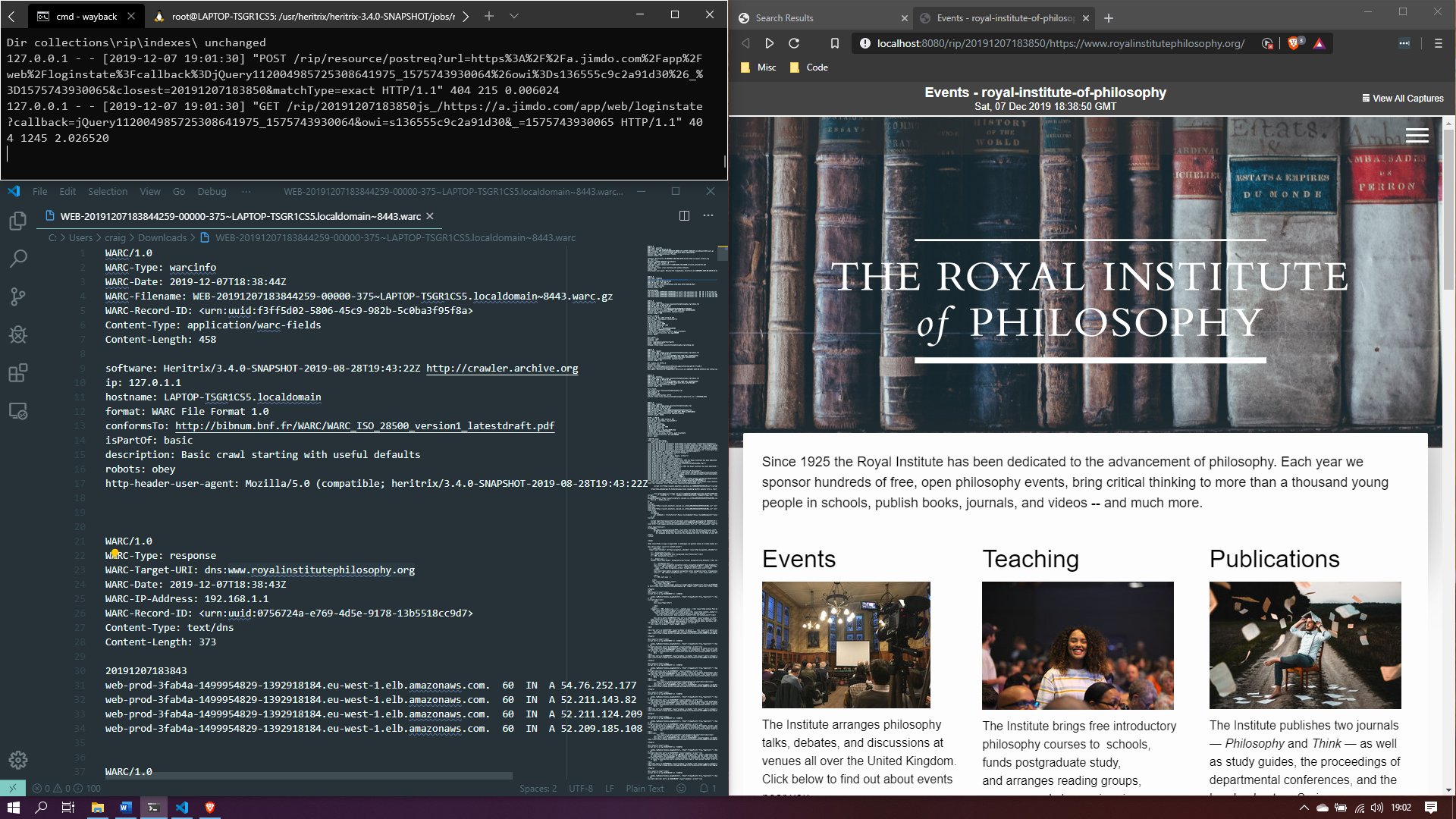1456x819 pixels.
Task: Switch to cmd - wayback terminal tab
Action: point(86,16)
